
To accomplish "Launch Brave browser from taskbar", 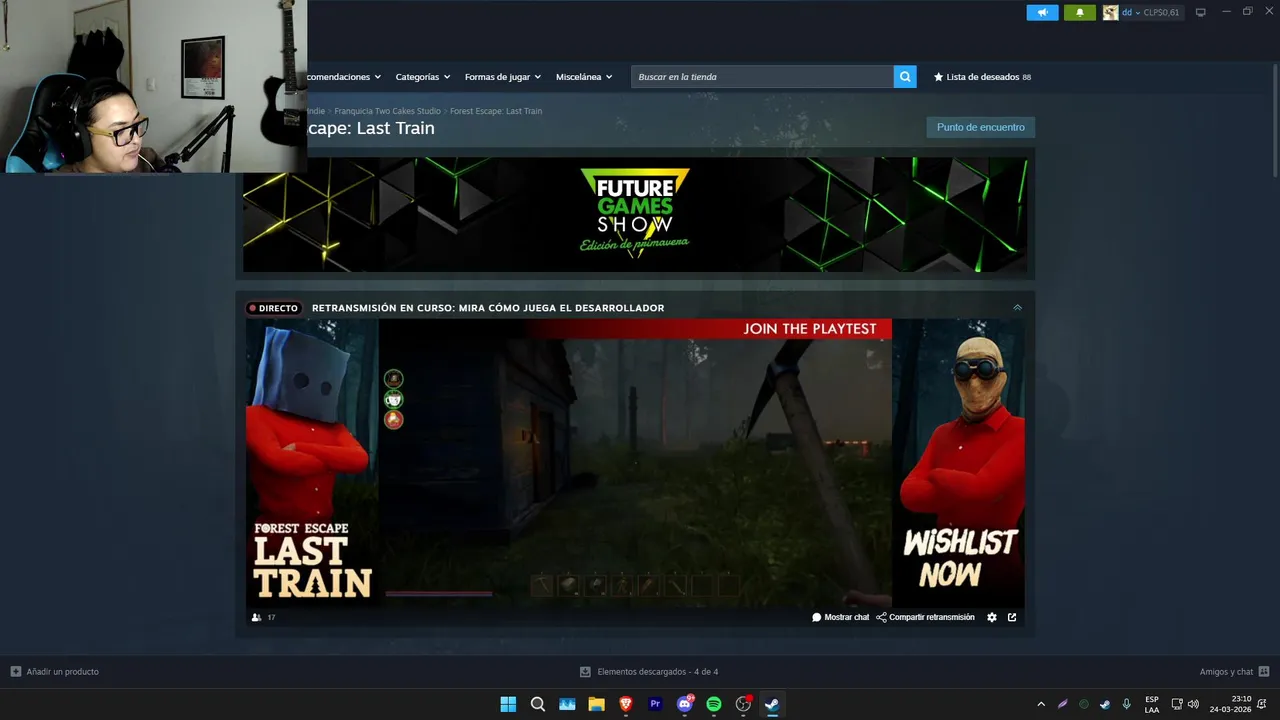I will coord(626,704).
